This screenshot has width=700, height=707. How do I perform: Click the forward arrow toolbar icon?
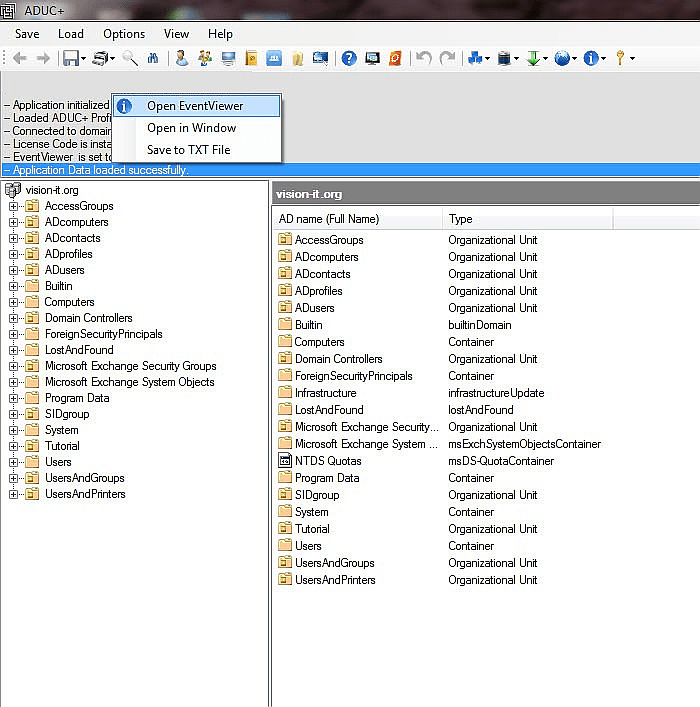[x=43, y=58]
